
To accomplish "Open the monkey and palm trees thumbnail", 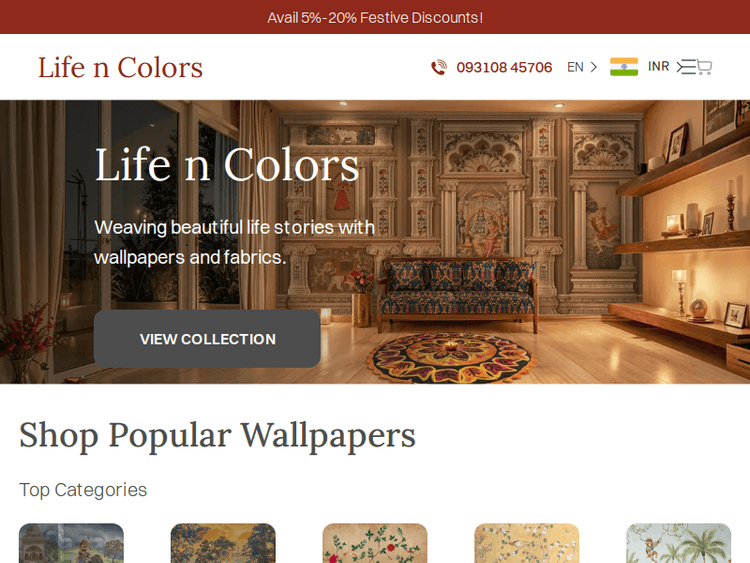I will pos(678,543).
